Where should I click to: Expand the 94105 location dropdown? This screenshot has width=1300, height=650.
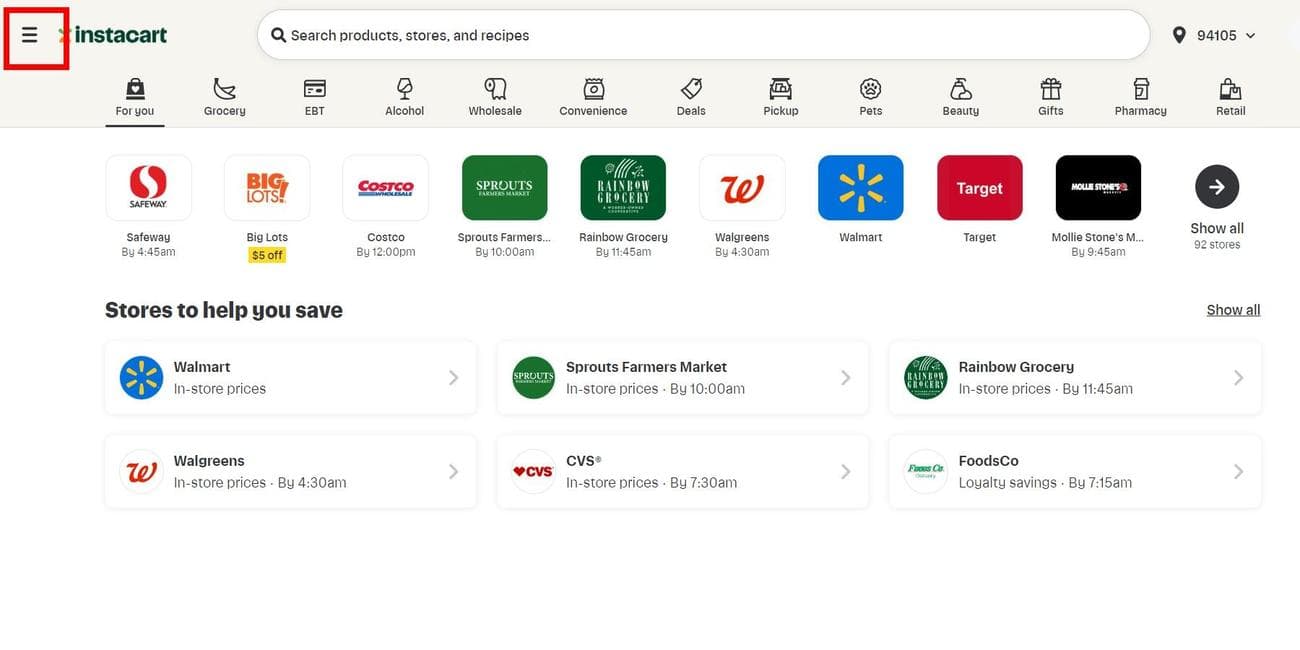pos(1249,34)
